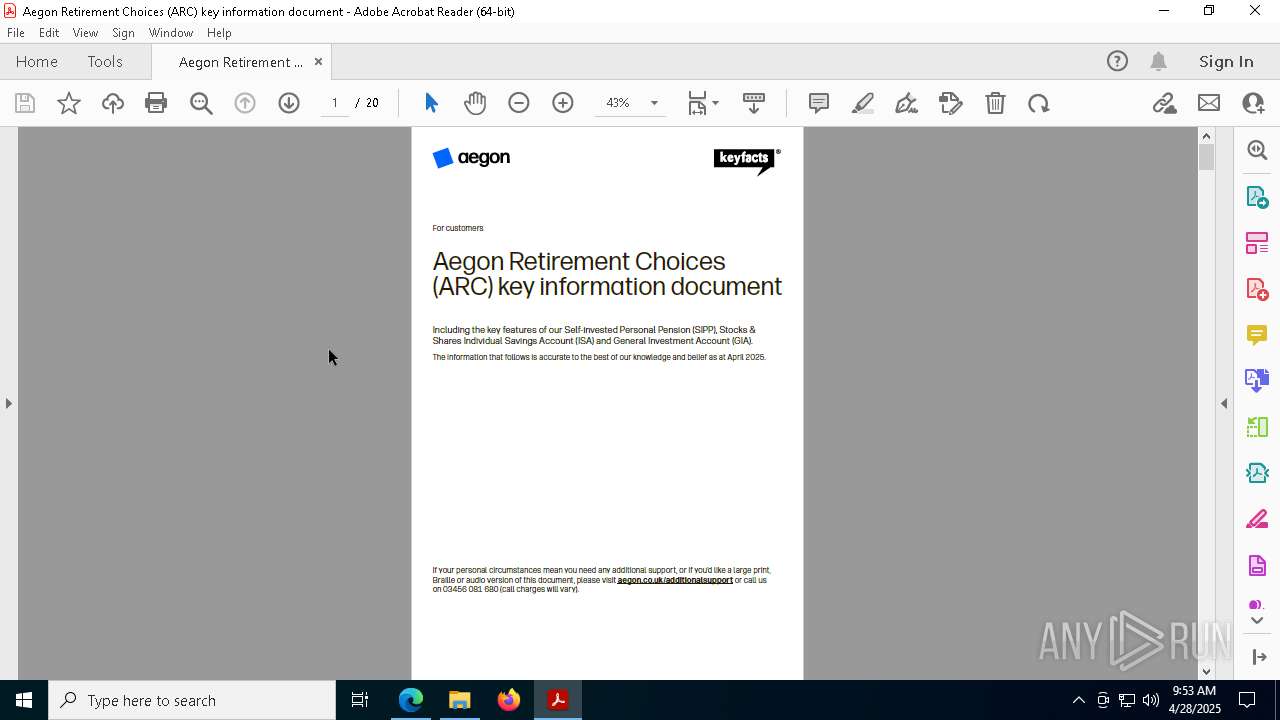This screenshot has height=720, width=1280.
Task: Open the Fill & Sign tool in toolbar
Action: (x=951, y=103)
